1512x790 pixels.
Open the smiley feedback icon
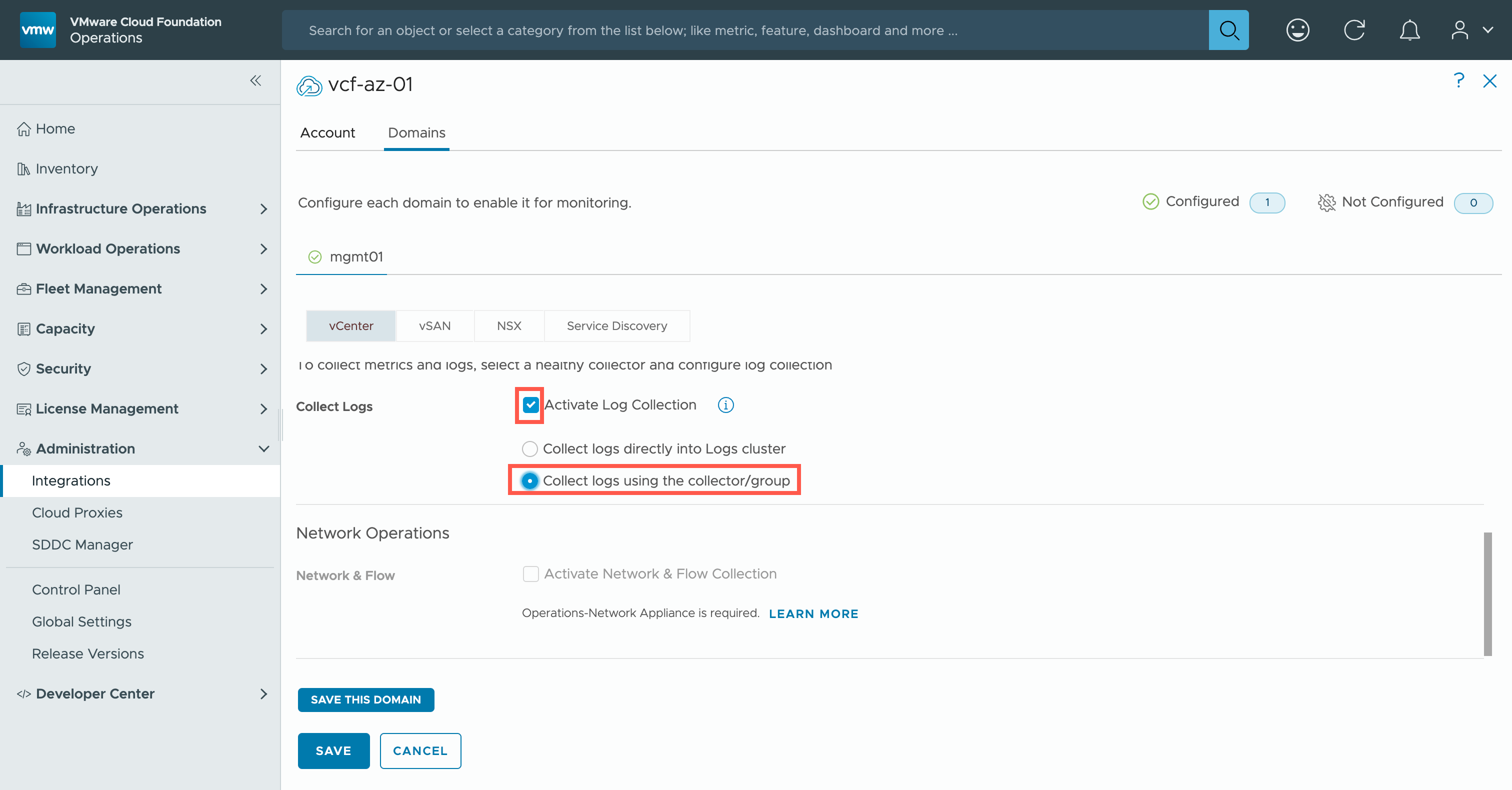click(x=1297, y=30)
